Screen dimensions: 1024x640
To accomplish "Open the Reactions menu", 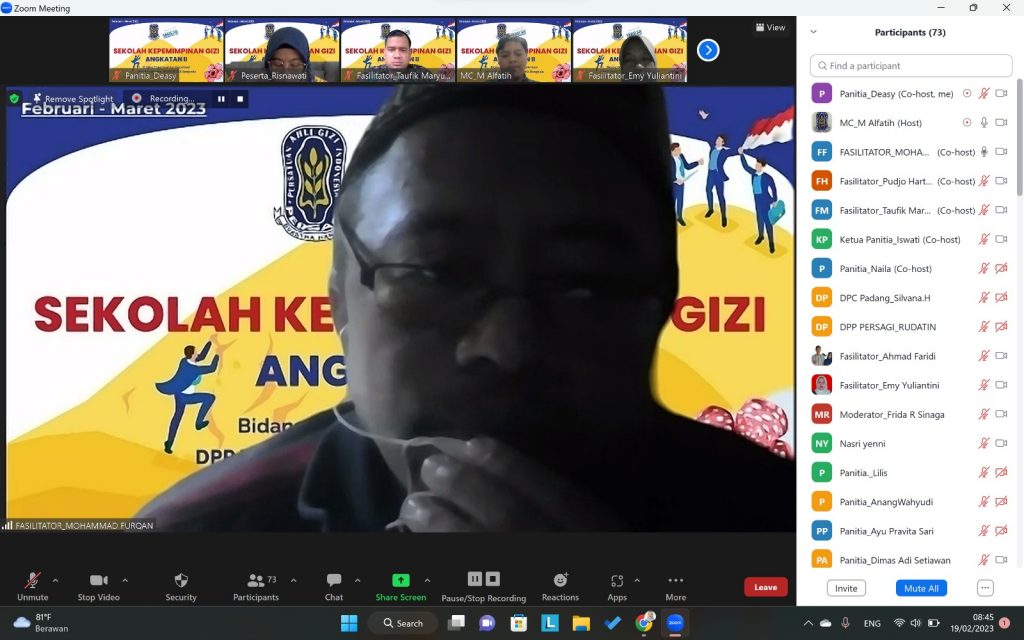I will pyautogui.click(x=560, y=581).
